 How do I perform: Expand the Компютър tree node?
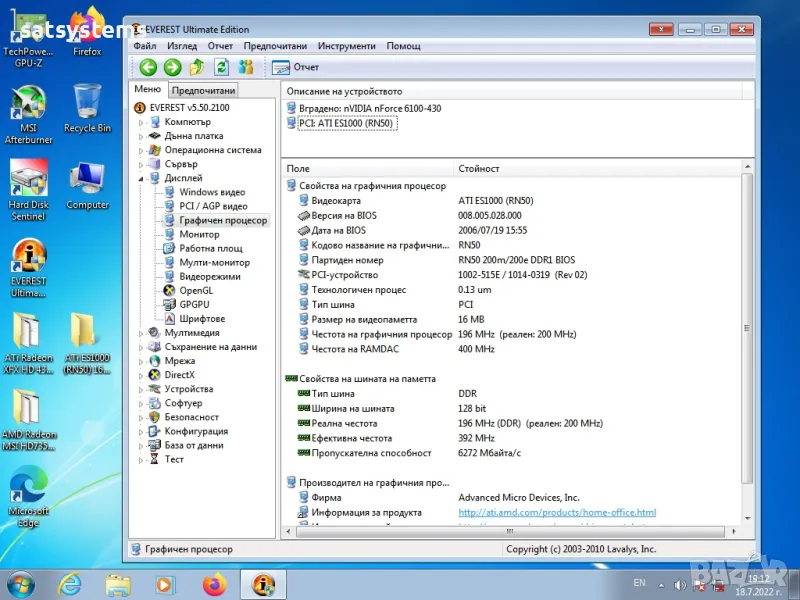(x=141, y=122)
